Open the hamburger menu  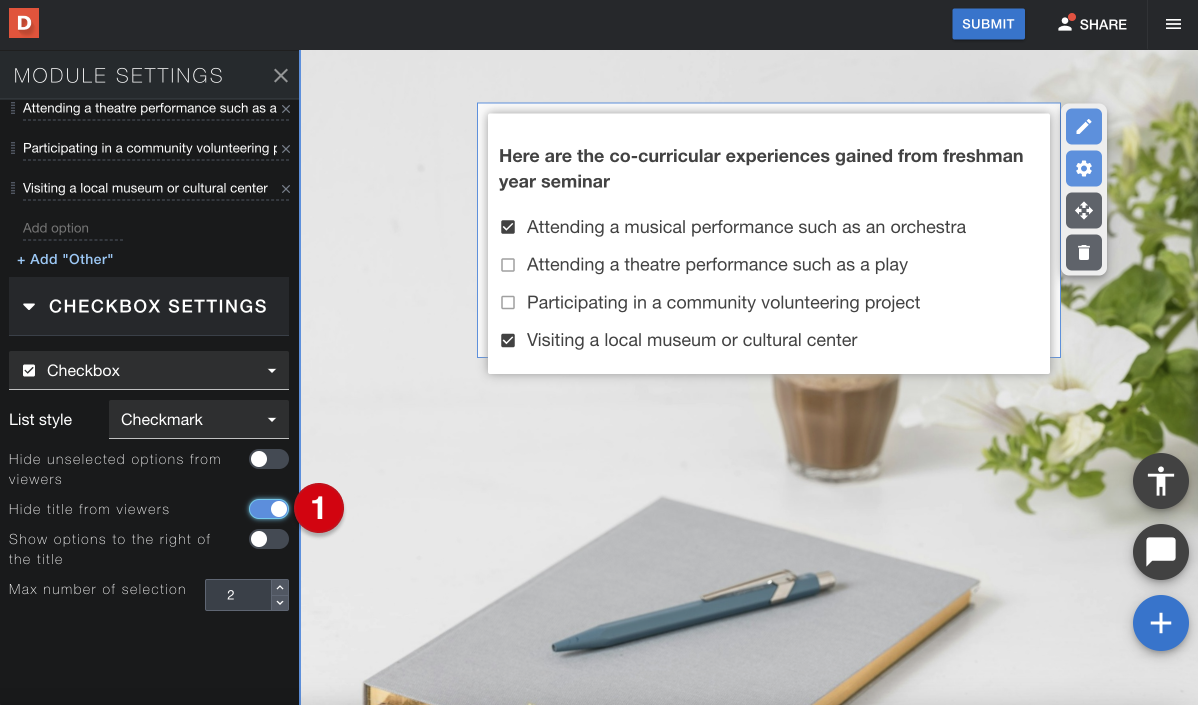pyautogui.click(x=1173, y=24)
